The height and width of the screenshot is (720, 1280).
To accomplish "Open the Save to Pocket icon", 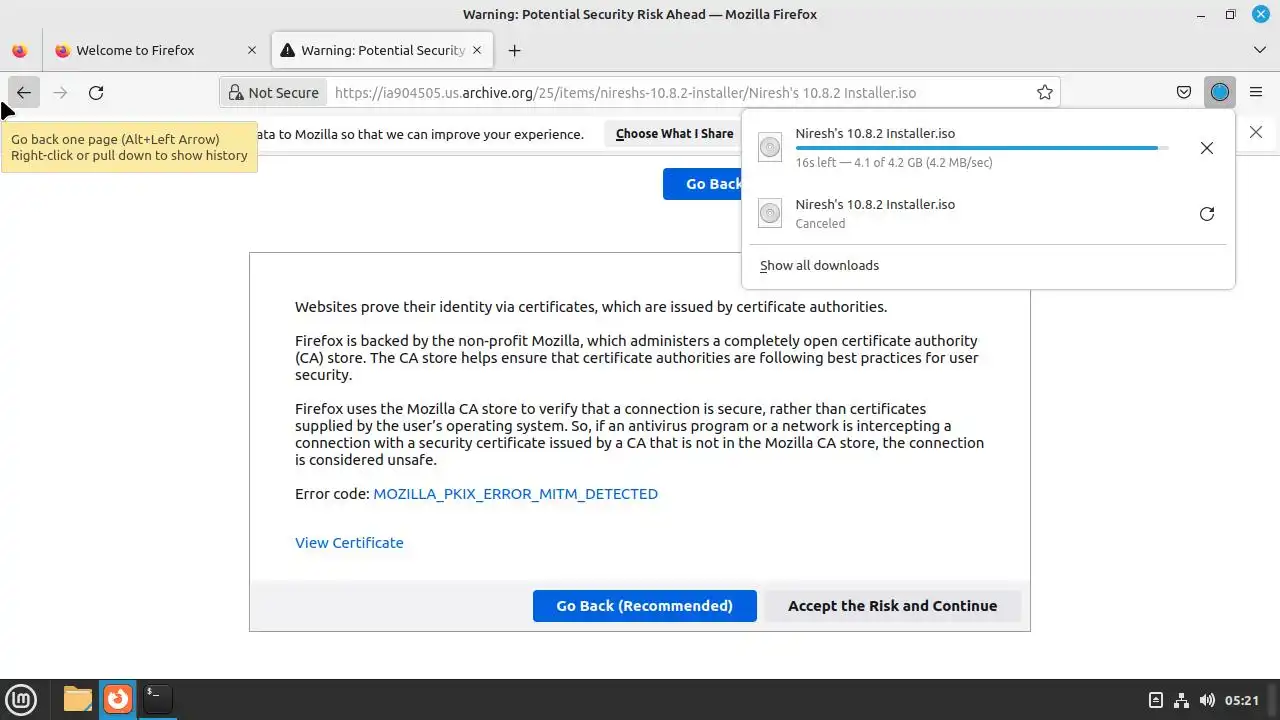I will pos(1184,93).
